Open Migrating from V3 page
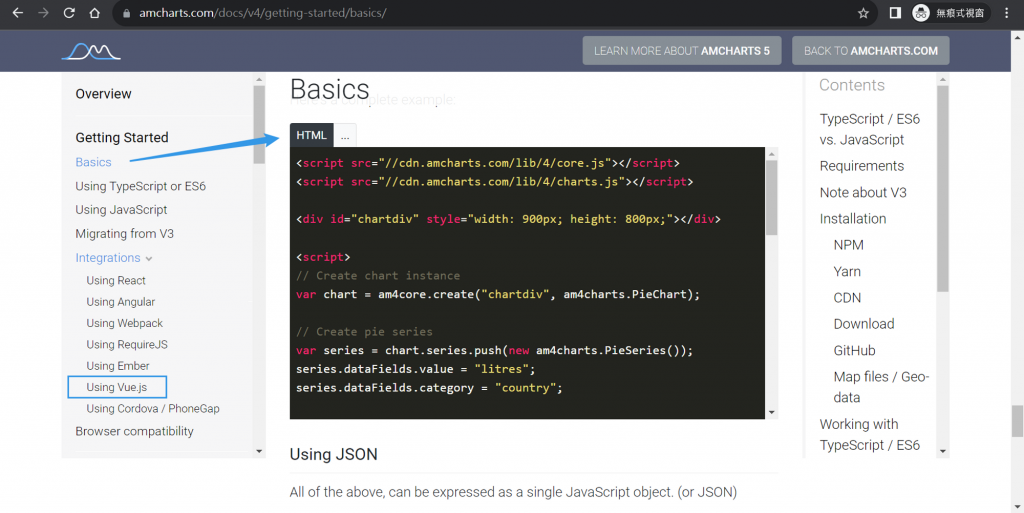Image resolution: width=1024 pixels, height=513 pixels. pyautogui.click(x=125, y=234)
